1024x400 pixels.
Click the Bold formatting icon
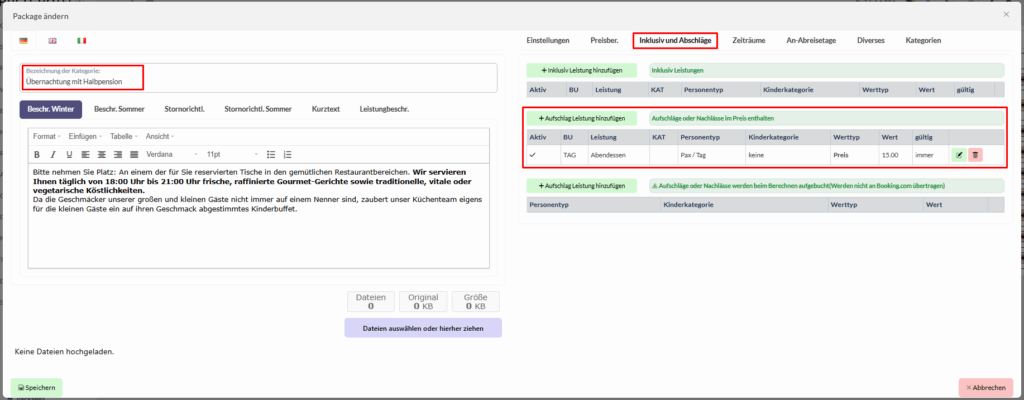[x=37, y=154]
